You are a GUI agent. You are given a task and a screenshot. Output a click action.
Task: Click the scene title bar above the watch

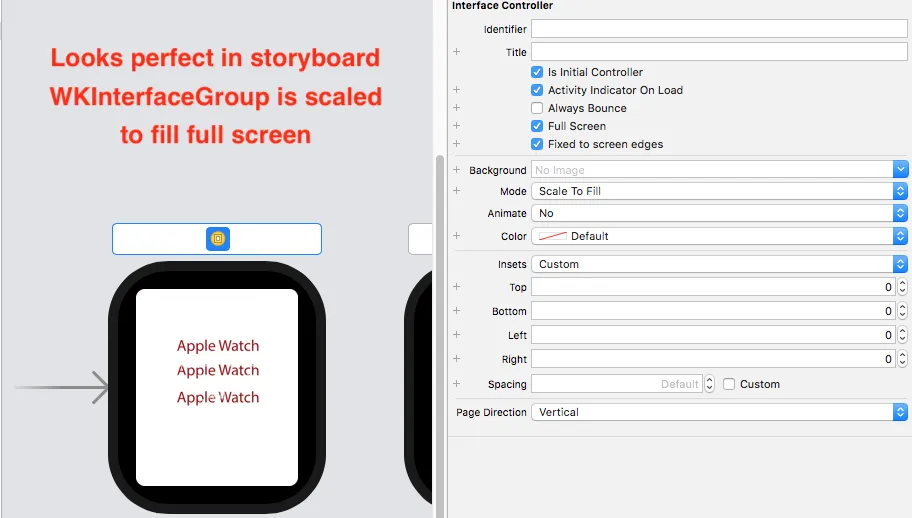pos(217,239)
